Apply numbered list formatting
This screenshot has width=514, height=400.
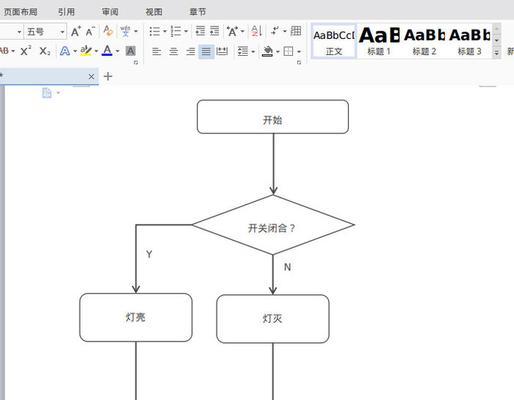pyautogui.click(x=176, y=31)
